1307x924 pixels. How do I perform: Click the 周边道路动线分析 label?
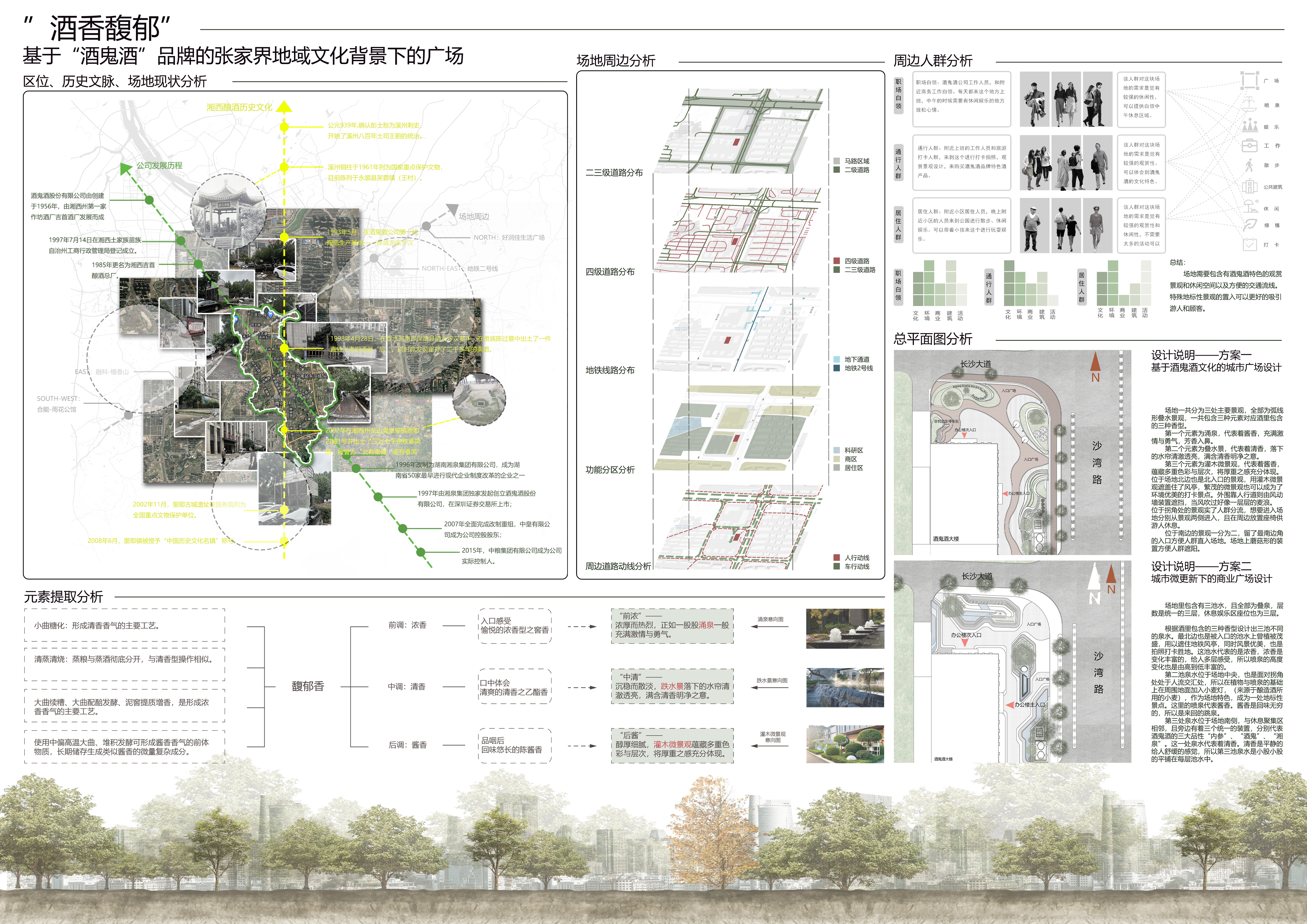click(x=618, y=566)
